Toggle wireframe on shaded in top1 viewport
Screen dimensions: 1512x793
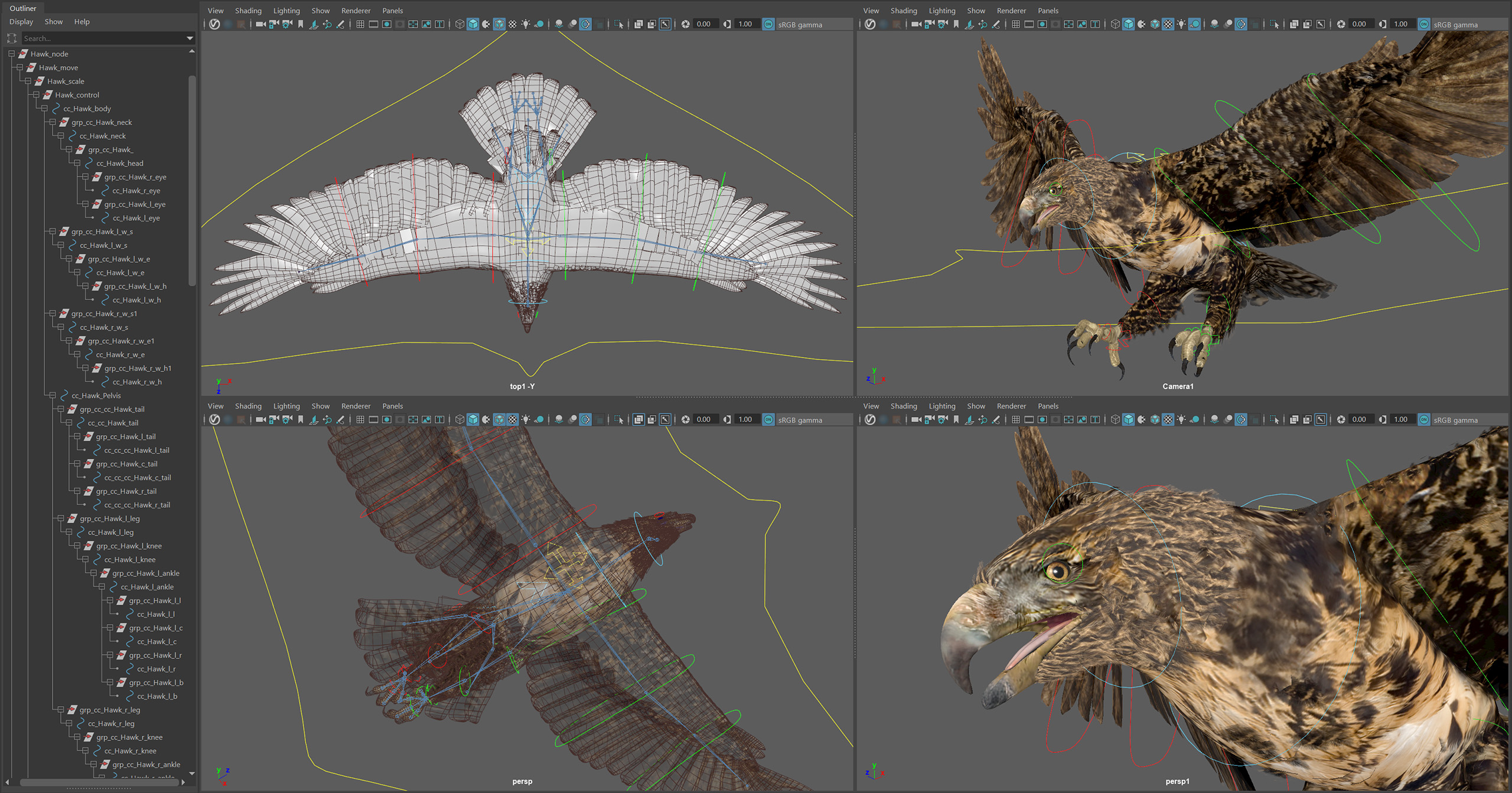click(499, 24)
